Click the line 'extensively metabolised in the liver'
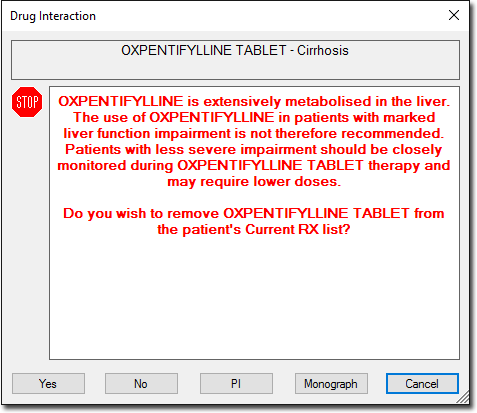Viewport: 477px width, 413px height. tap(254, 101)
